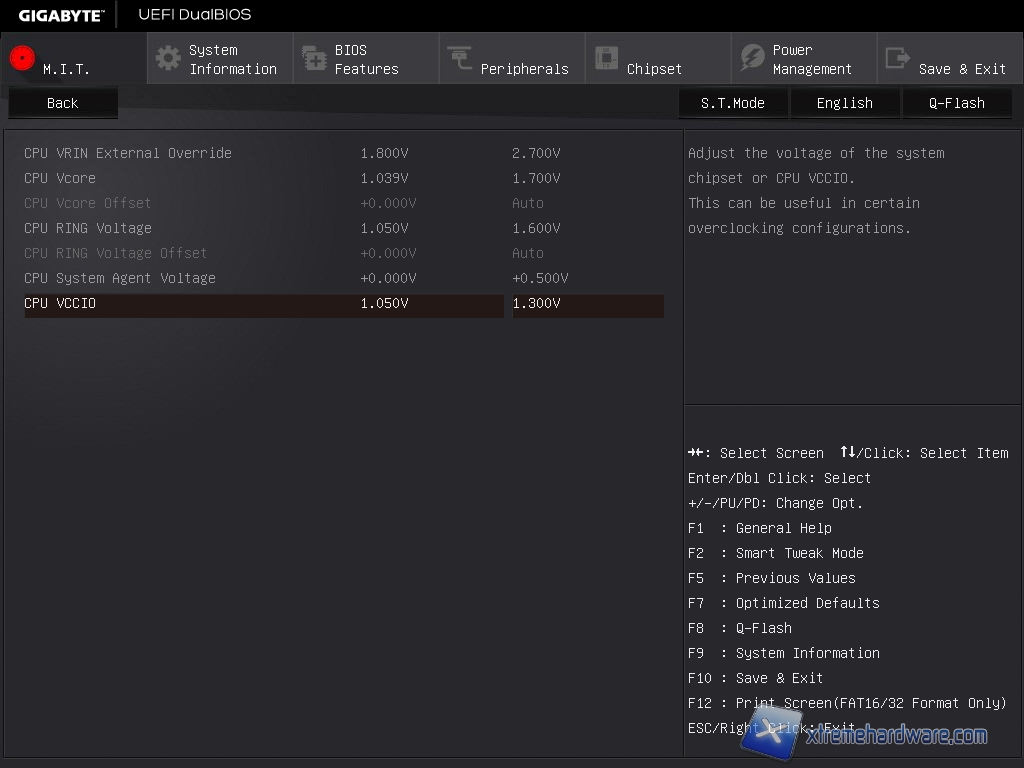
Task: Click the Power Management icon
Action: (752, 58)
